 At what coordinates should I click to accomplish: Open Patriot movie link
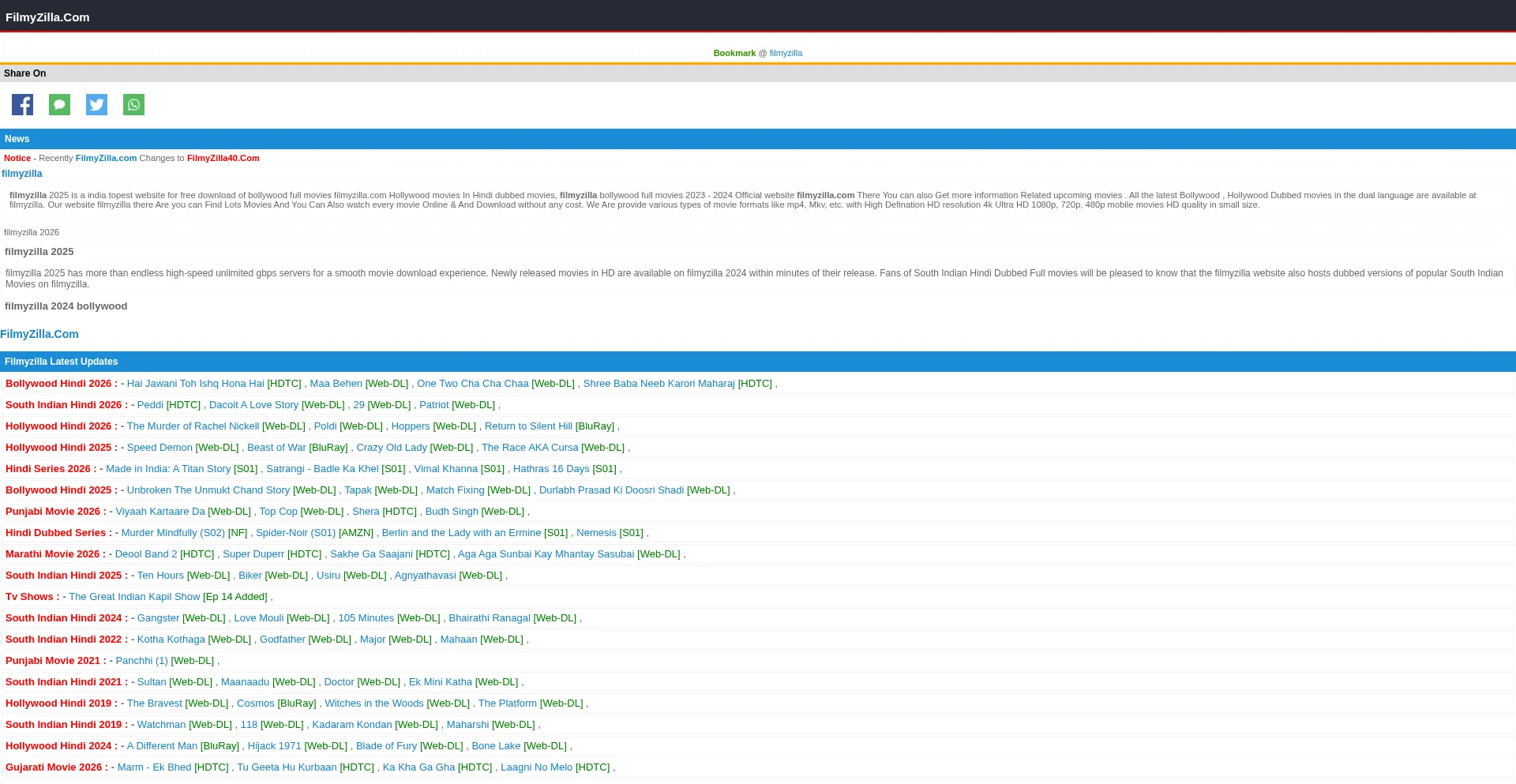coord(434,405)
